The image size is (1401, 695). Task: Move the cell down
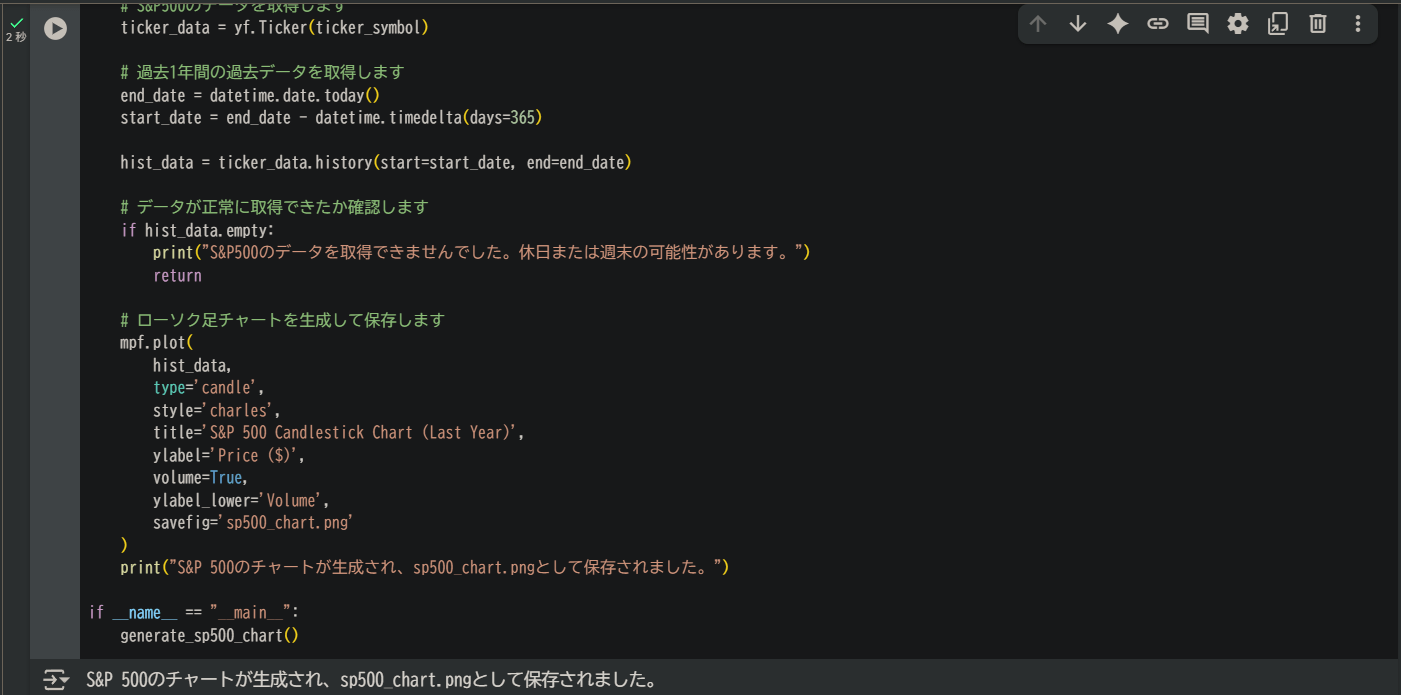(1078, 24)
